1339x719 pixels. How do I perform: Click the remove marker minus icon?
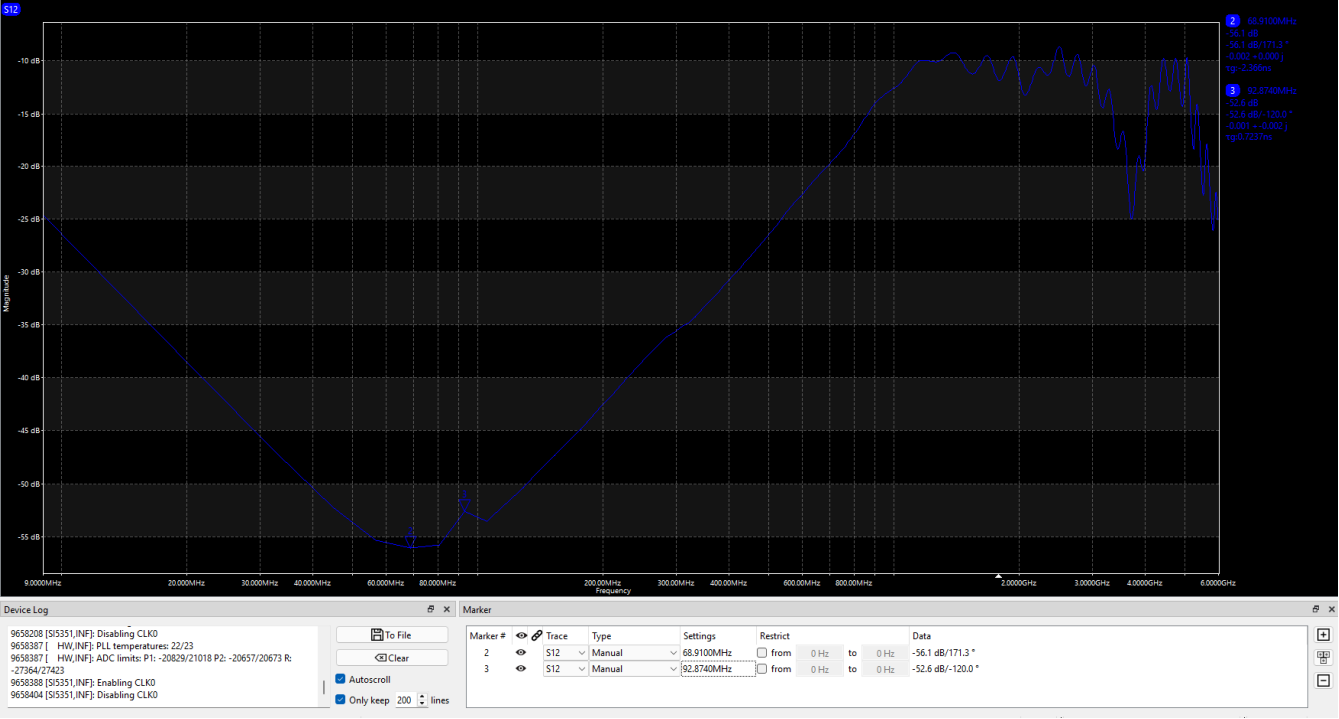pos(1323,681)
